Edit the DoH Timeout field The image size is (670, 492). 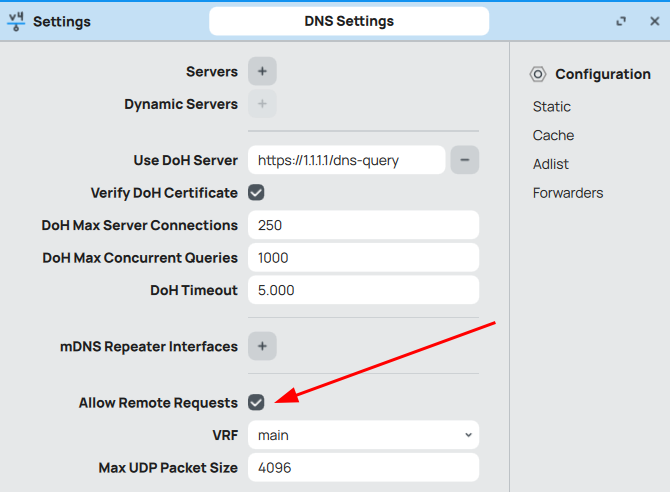363,290
